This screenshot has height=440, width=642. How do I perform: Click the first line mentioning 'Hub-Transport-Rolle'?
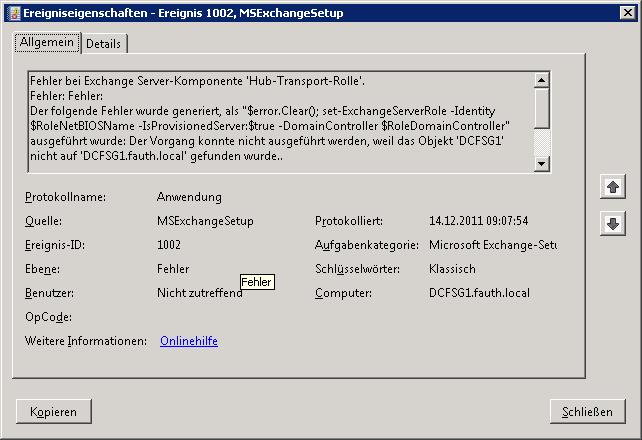click(197, 81)
